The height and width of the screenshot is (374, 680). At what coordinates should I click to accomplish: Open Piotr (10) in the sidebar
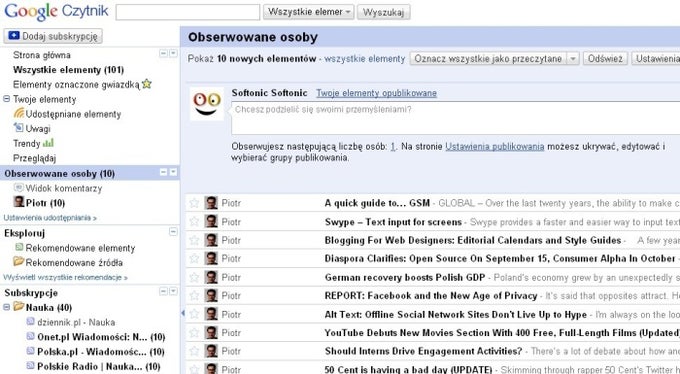(45, 203)
